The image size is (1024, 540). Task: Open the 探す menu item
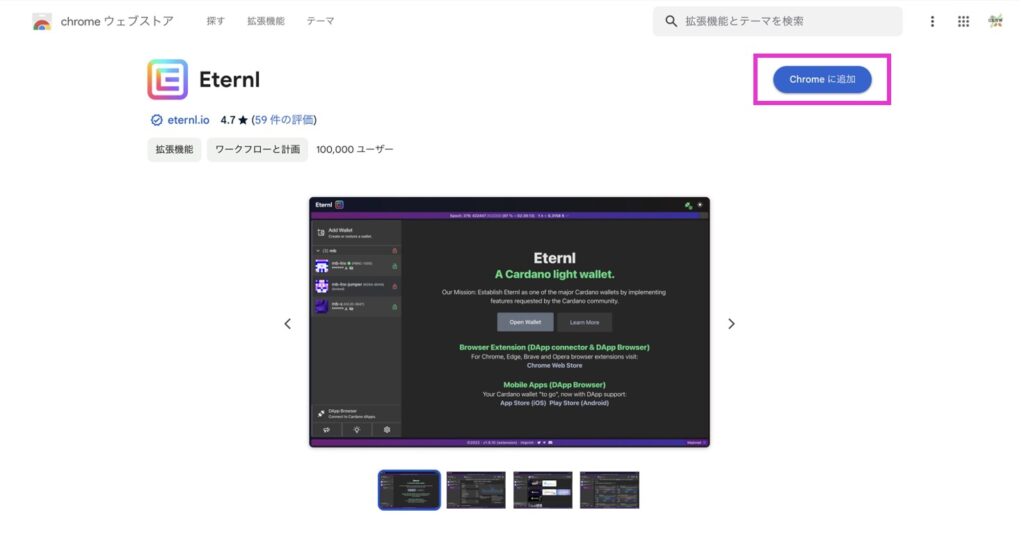[x=216, y=21]
